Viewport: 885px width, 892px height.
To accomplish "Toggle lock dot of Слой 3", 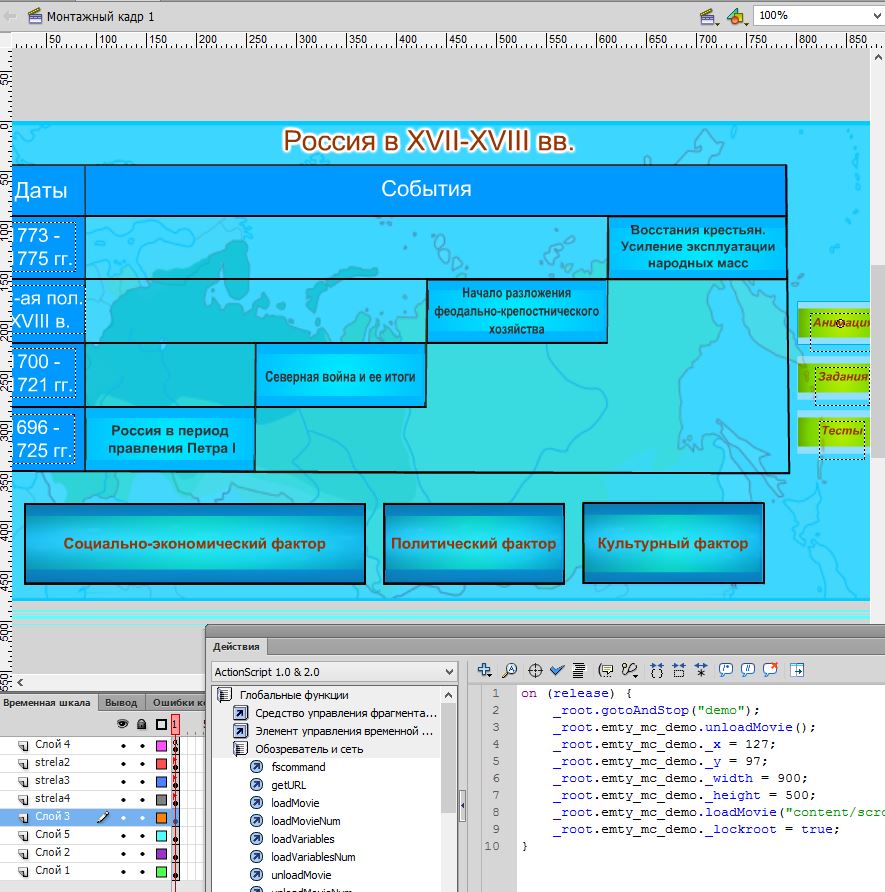I will [142, 817].
